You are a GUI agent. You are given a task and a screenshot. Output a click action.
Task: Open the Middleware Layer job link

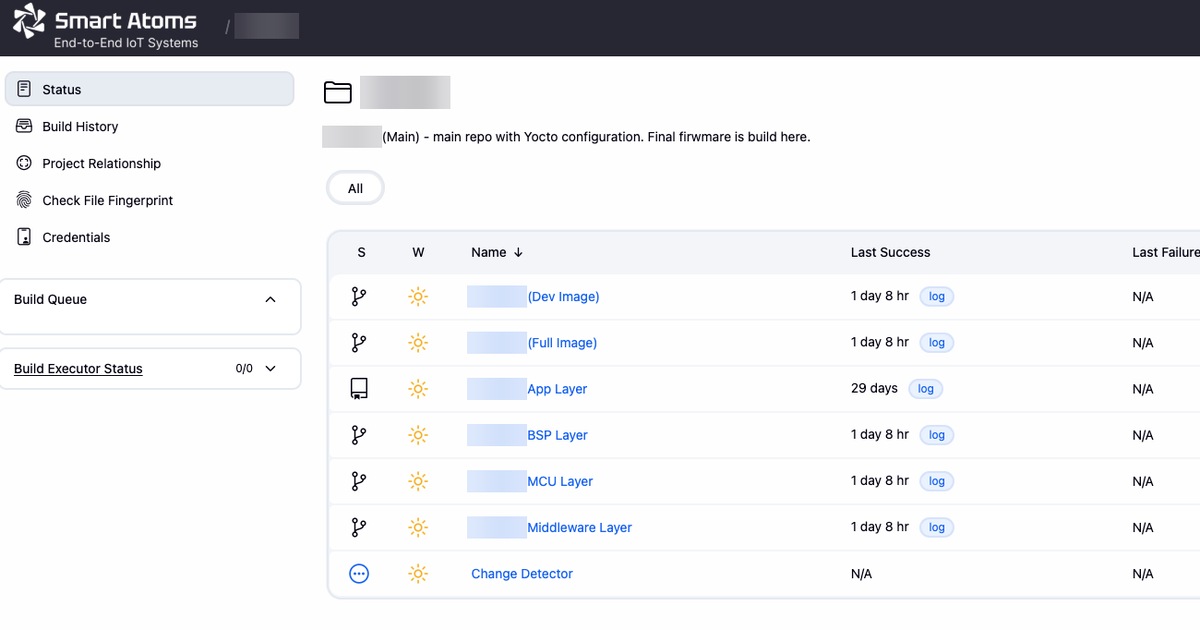pos(579,527)
